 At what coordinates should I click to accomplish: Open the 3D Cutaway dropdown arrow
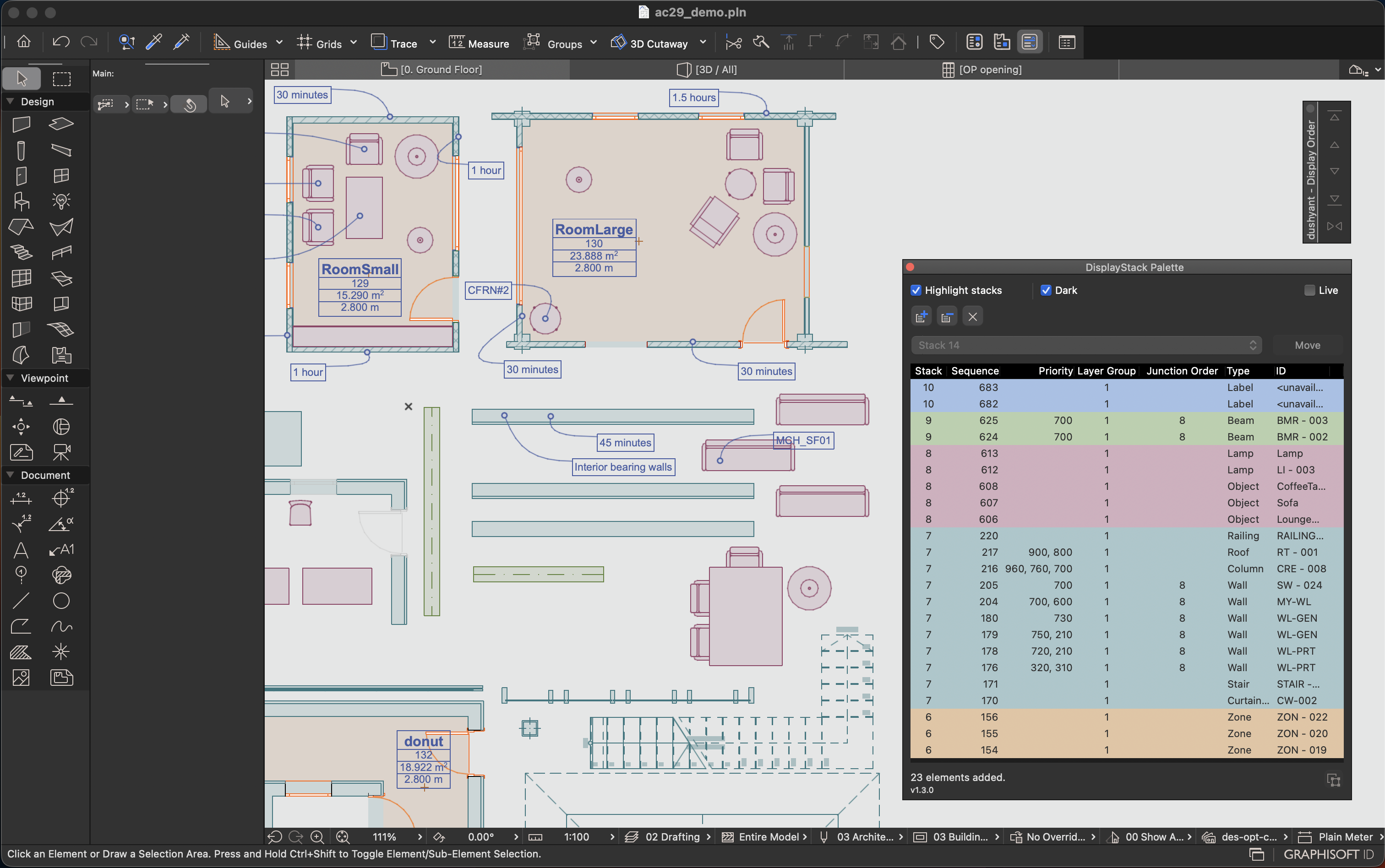(703, 43)
